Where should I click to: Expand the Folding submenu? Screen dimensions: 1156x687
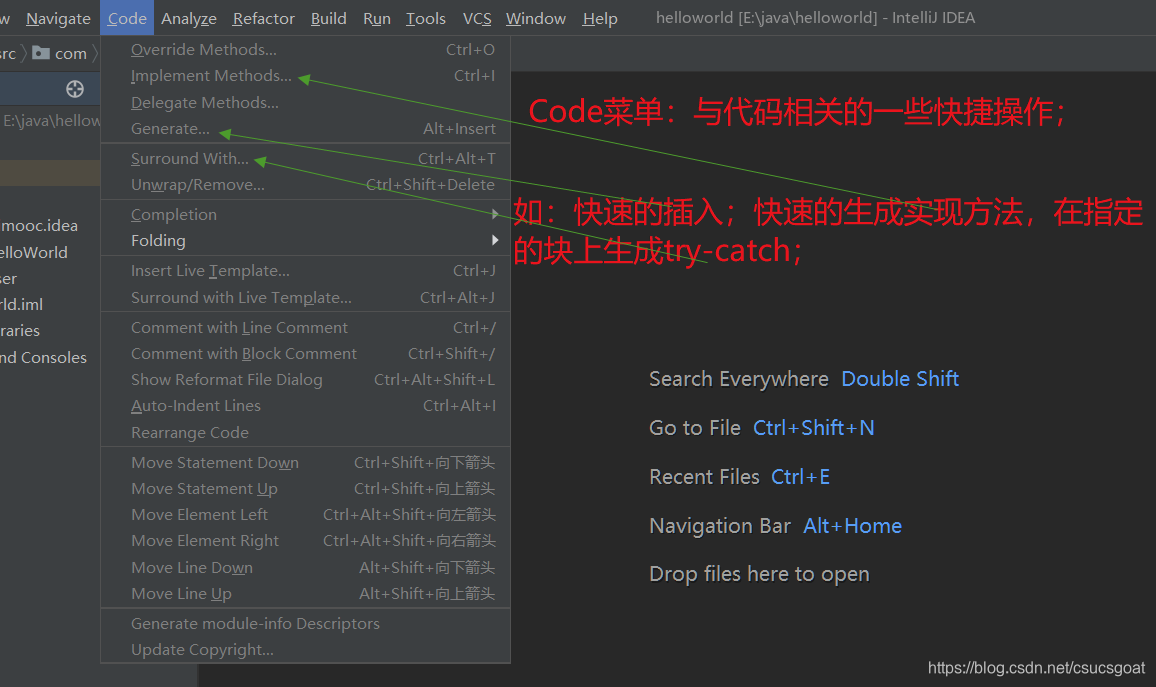coord(305,241)
